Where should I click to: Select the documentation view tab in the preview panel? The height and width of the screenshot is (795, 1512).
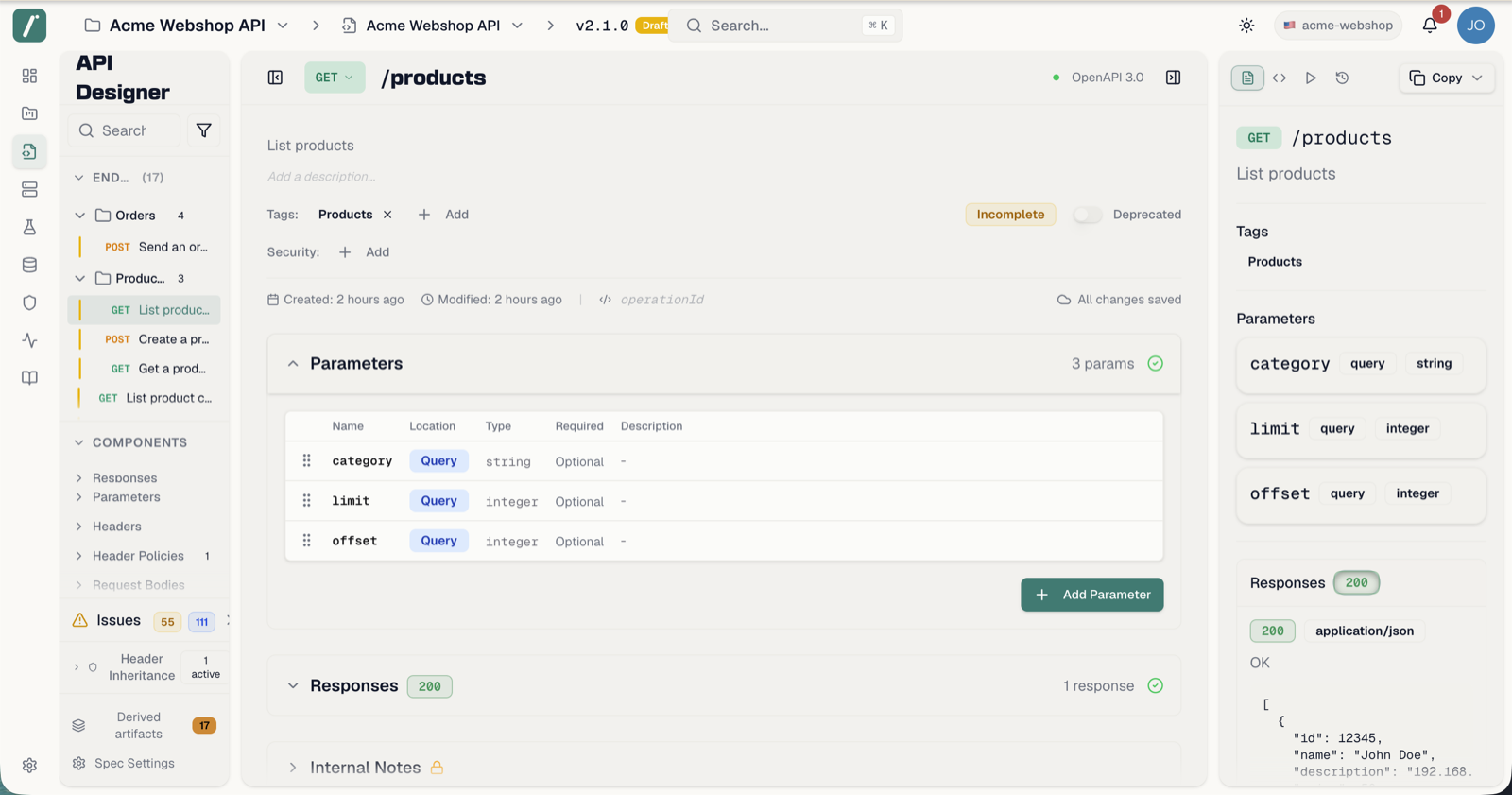pyautogui.click(x=1247, y=78)
